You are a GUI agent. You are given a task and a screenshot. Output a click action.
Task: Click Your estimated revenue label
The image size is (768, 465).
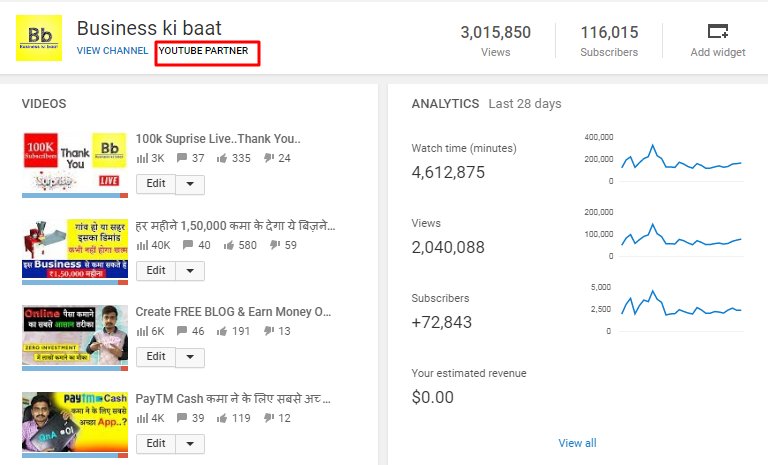[x=469, y=373]
